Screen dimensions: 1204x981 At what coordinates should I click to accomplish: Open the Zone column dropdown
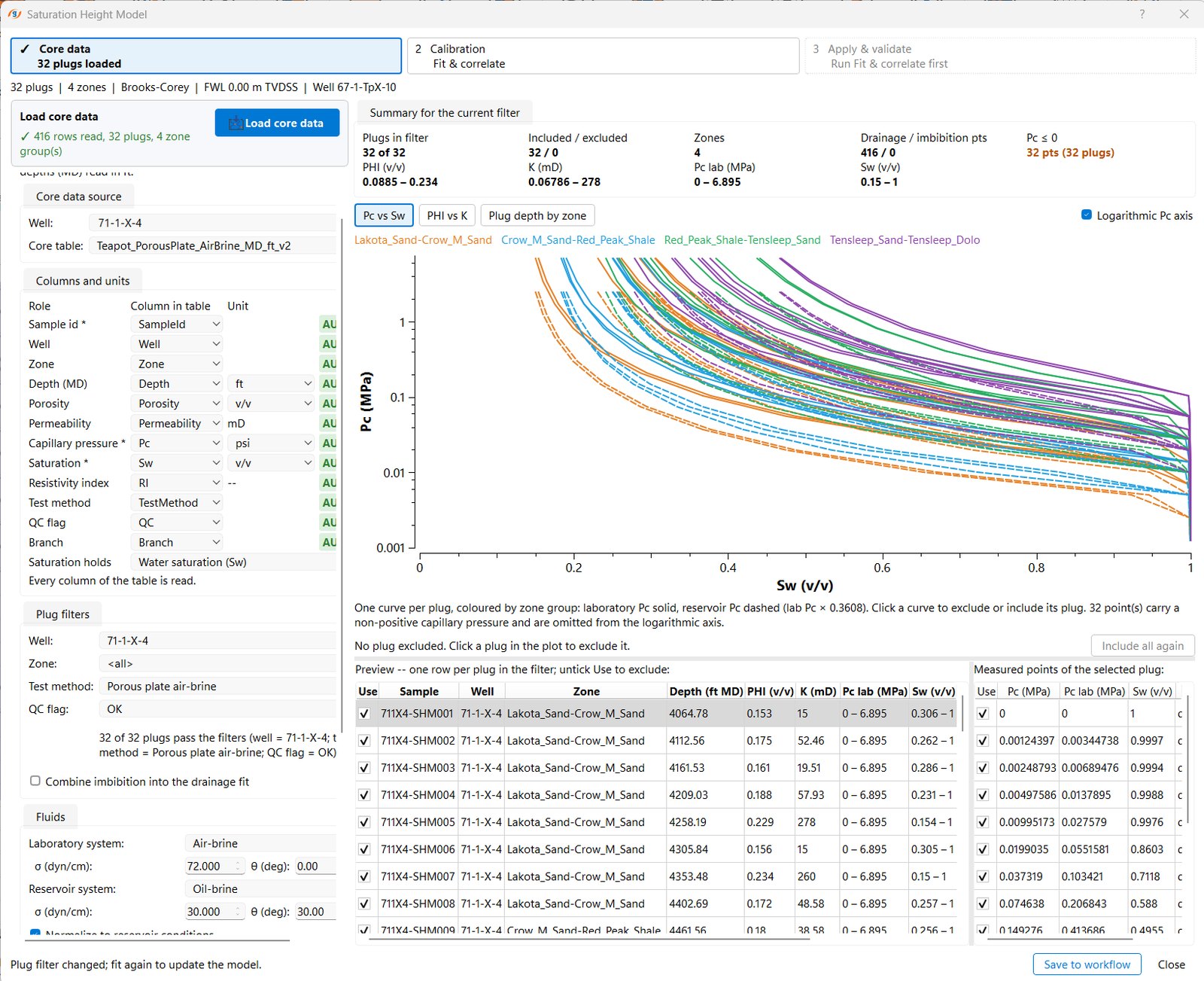click(x=177, y=364)
